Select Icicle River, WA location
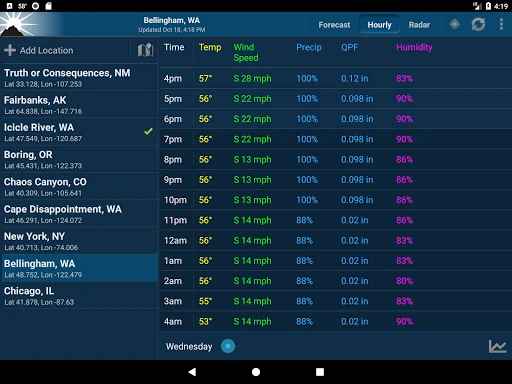Image resolution: width=512 pixels, height=384 pixels. tap(79, 132)
